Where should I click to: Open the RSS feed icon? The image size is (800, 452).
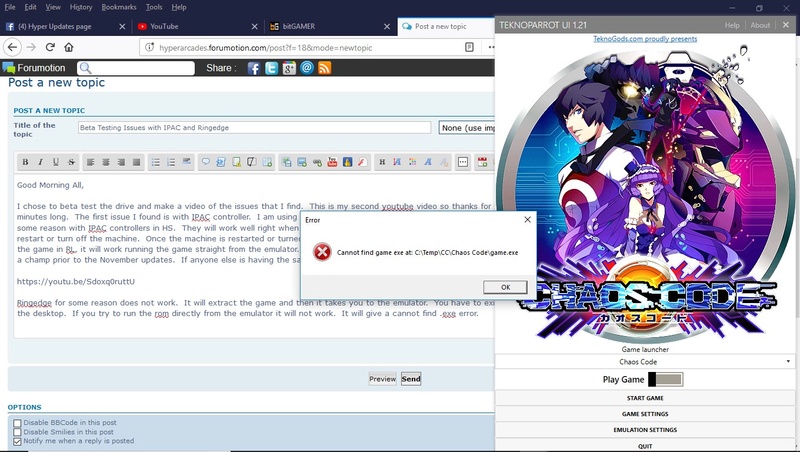click(324, 68)
